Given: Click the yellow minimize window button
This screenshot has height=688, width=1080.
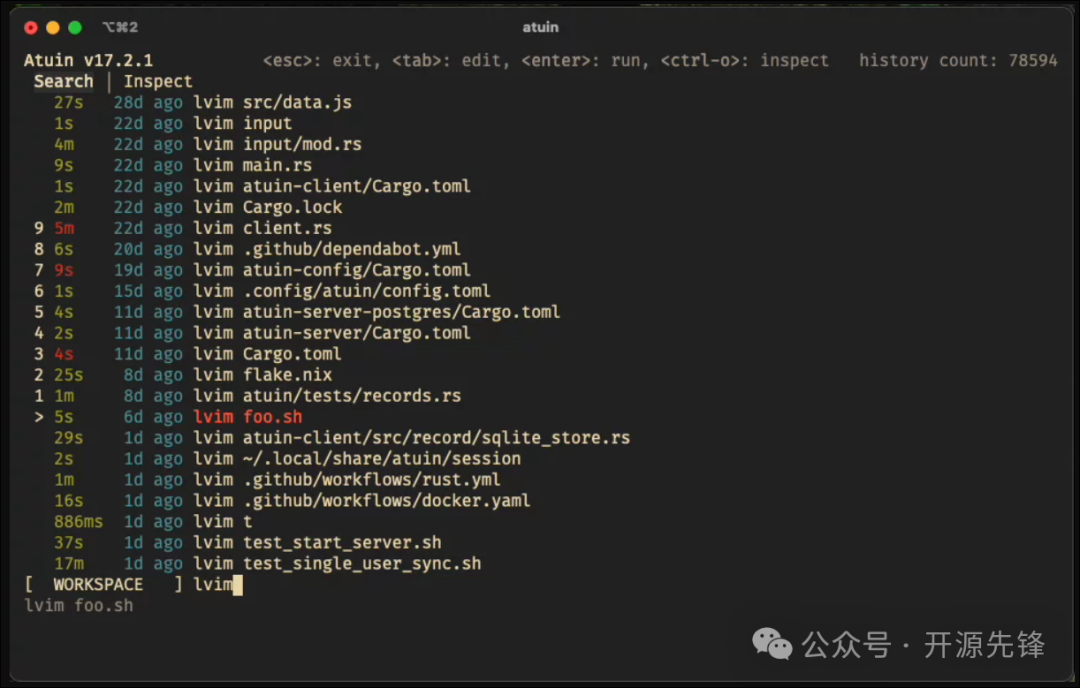Looking at the screenshot, I should [53, 28].
